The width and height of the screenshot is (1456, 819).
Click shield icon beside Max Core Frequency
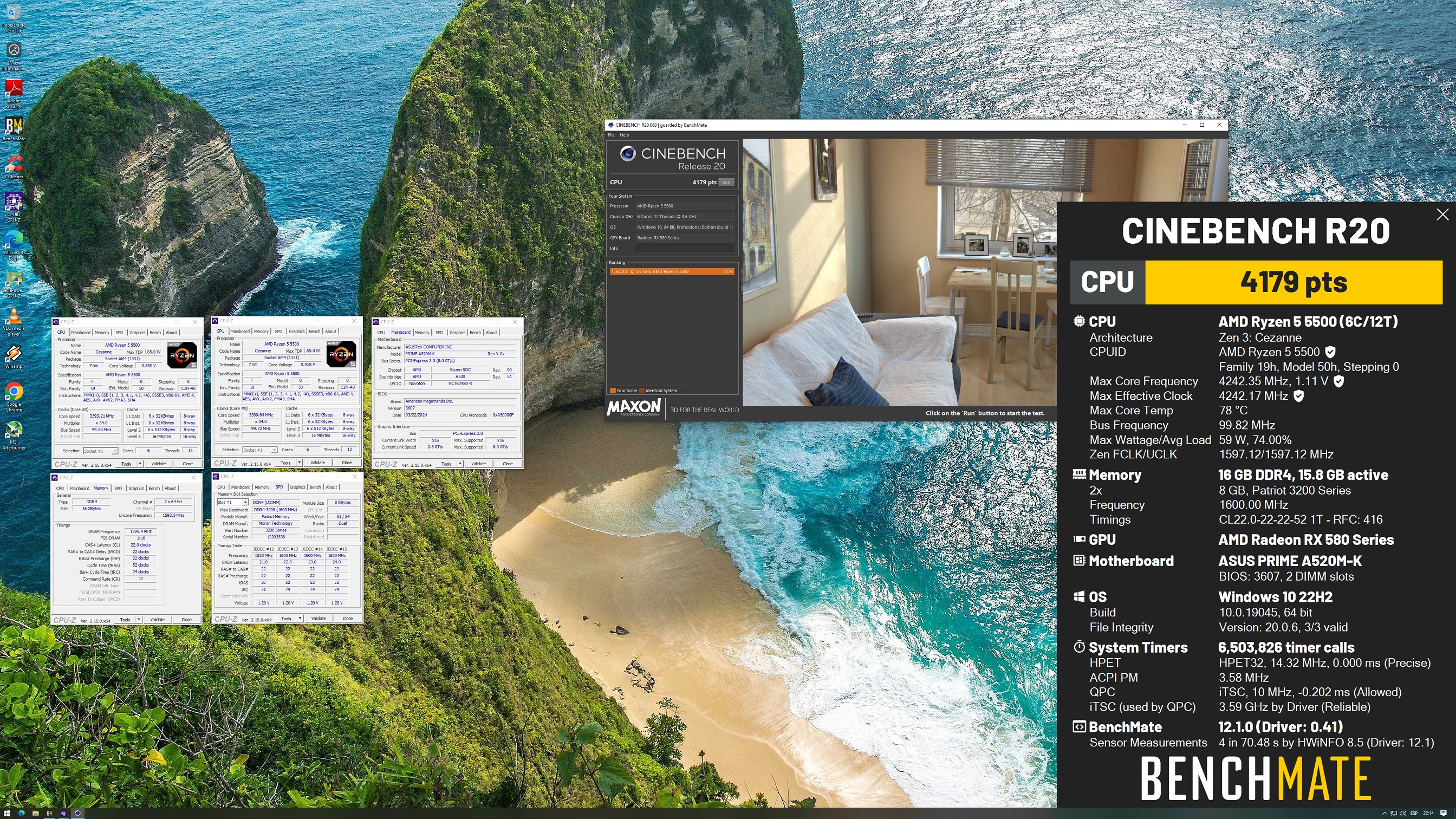point(1338,381)
